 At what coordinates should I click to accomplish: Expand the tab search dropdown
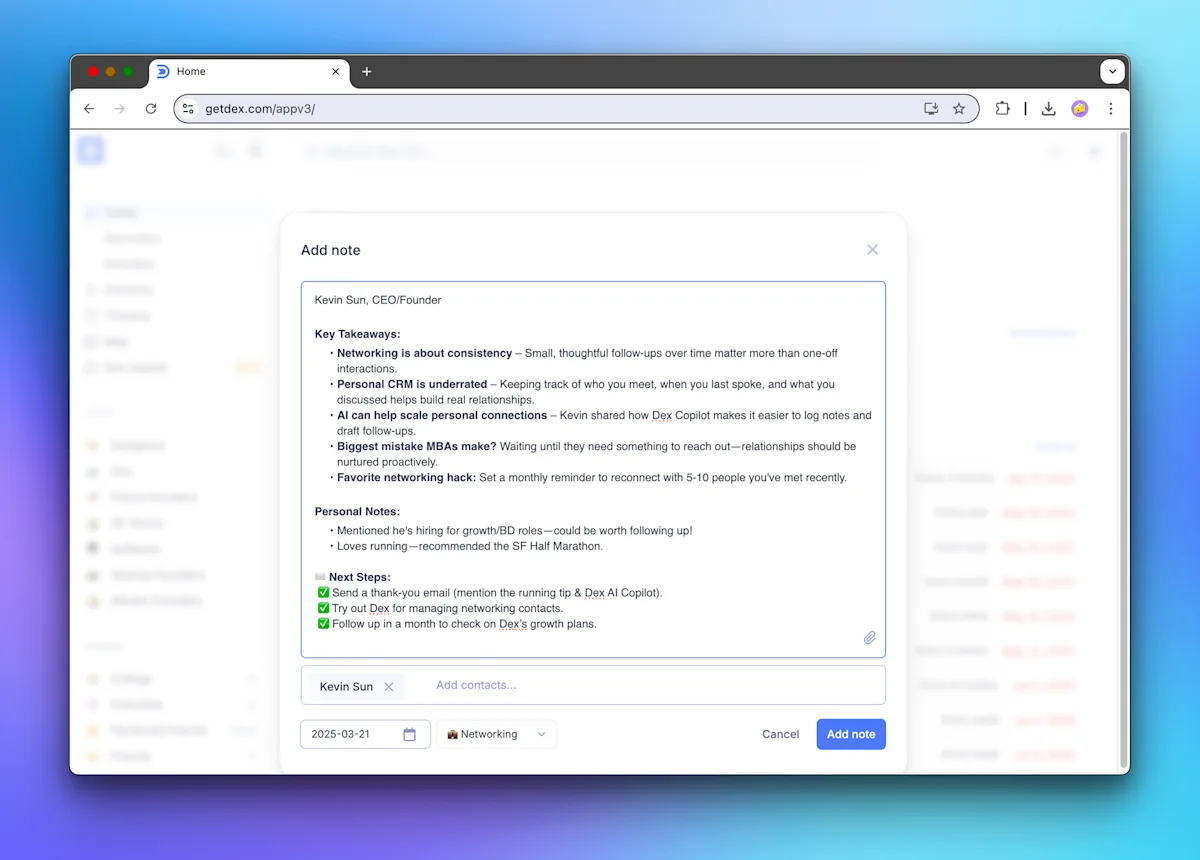(1112, 72)
